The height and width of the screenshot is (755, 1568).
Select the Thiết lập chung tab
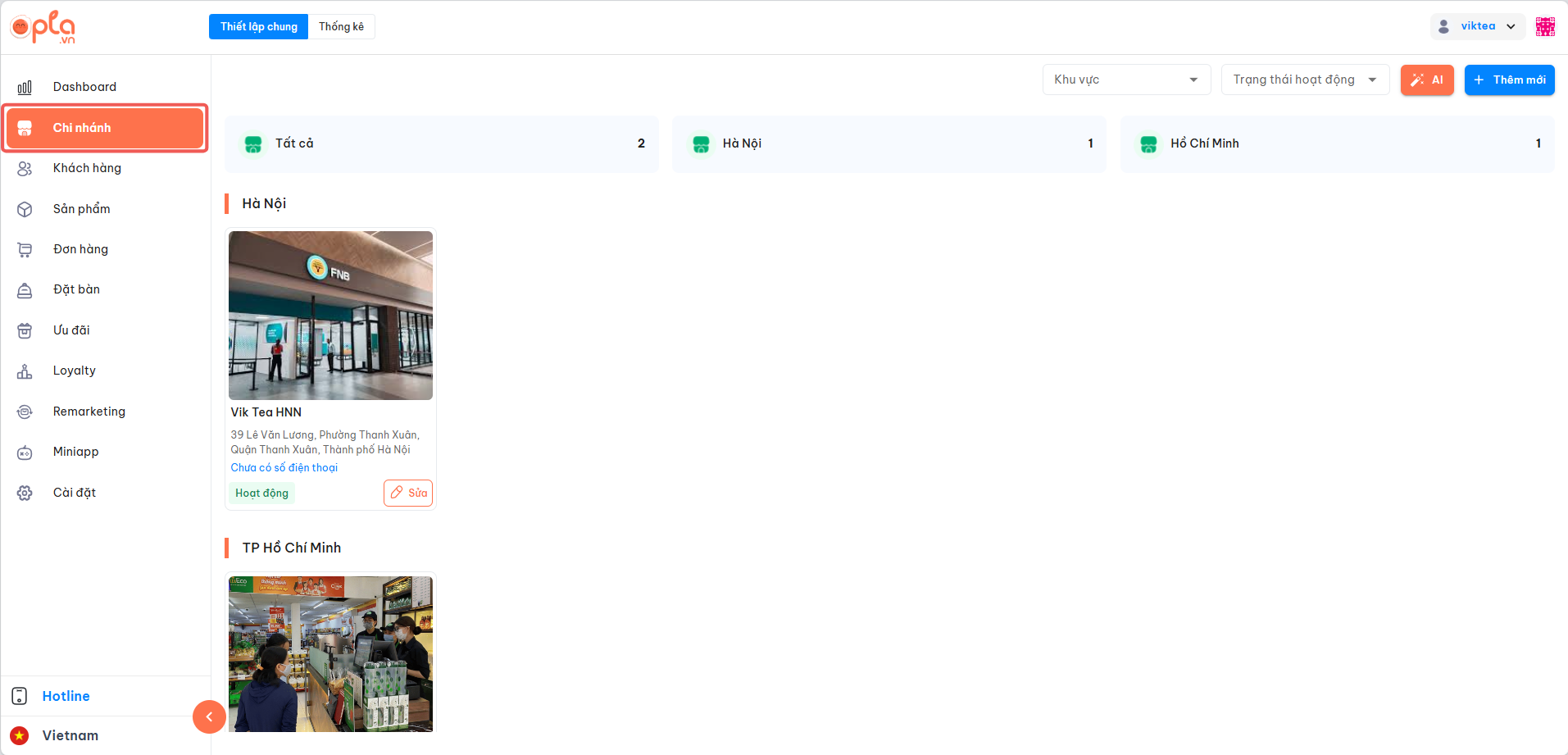tap(258, 26)
